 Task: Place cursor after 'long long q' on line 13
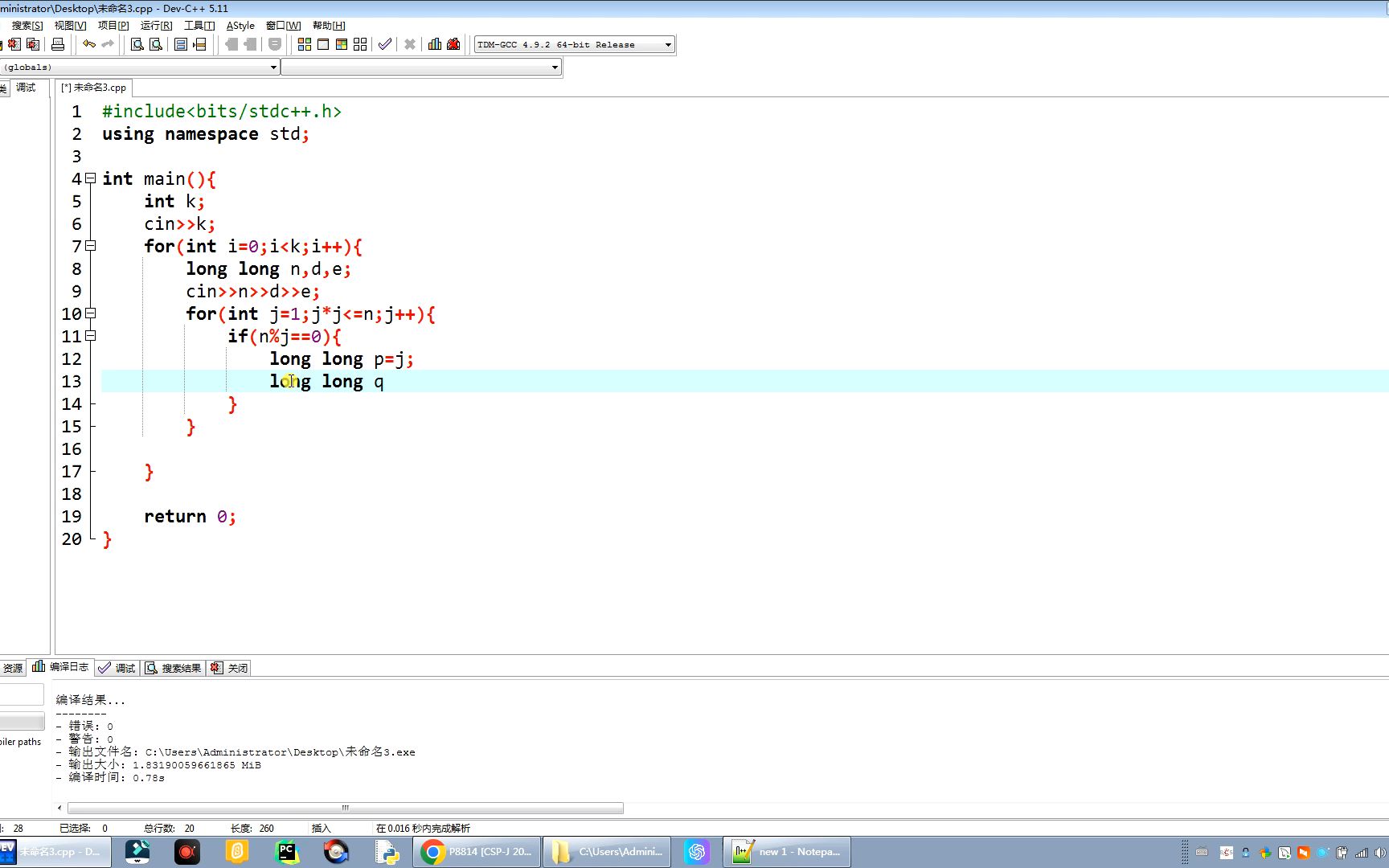[x=385, y=382]
